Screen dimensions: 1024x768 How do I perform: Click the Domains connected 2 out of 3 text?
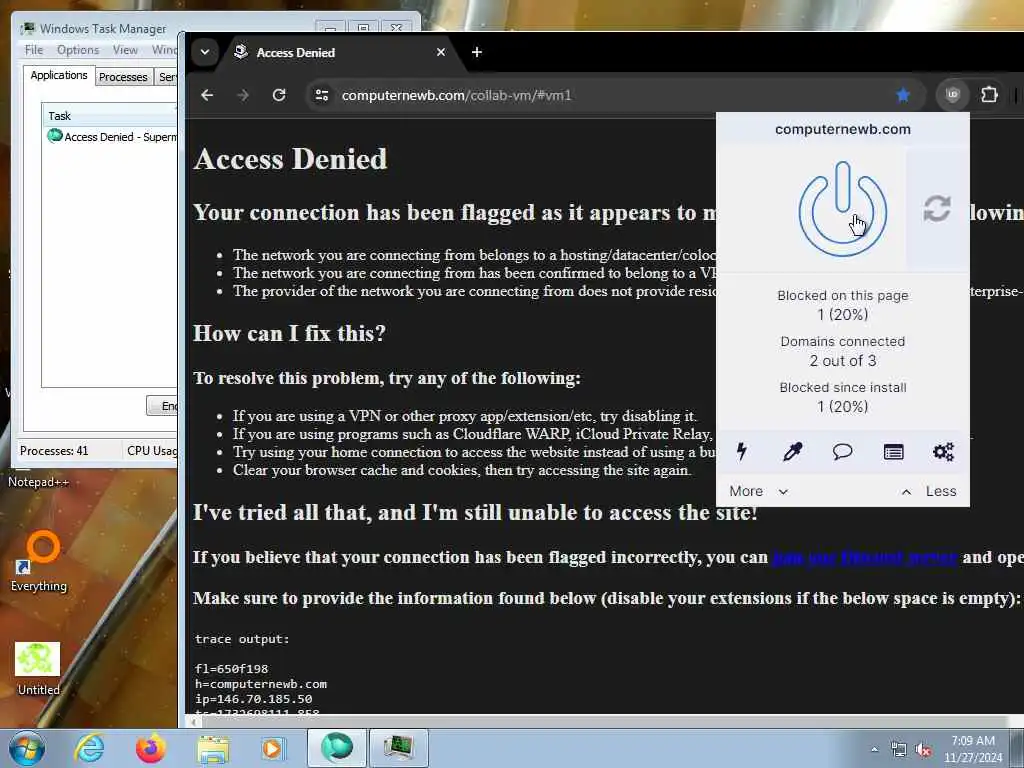(842, 351)
